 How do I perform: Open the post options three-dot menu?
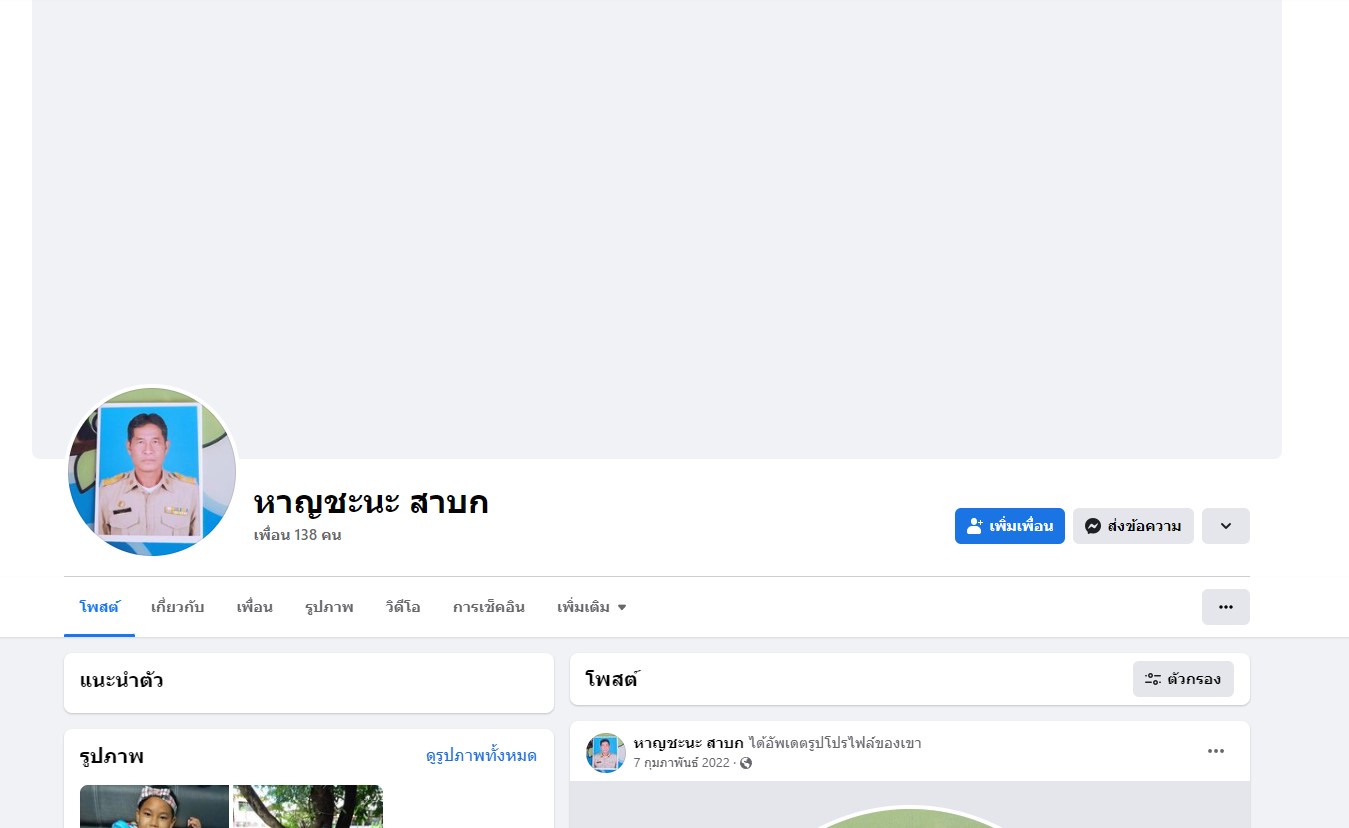click(x=1216, y=751)
